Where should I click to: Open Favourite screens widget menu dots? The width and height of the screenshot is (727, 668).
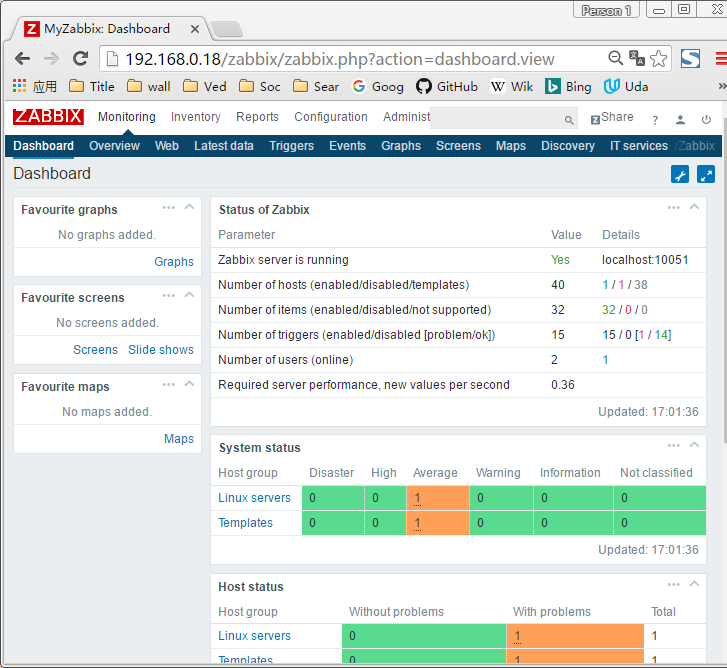pos(169,295)
